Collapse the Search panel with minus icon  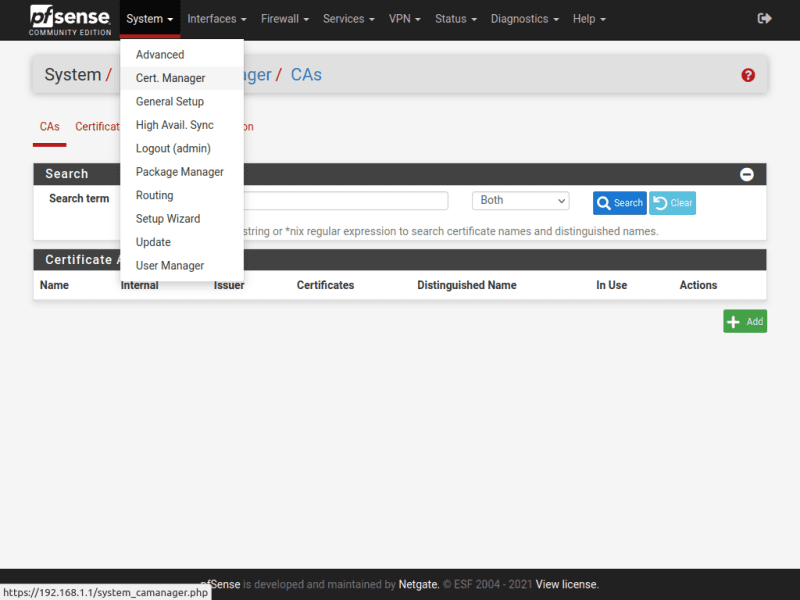(747, 174)
